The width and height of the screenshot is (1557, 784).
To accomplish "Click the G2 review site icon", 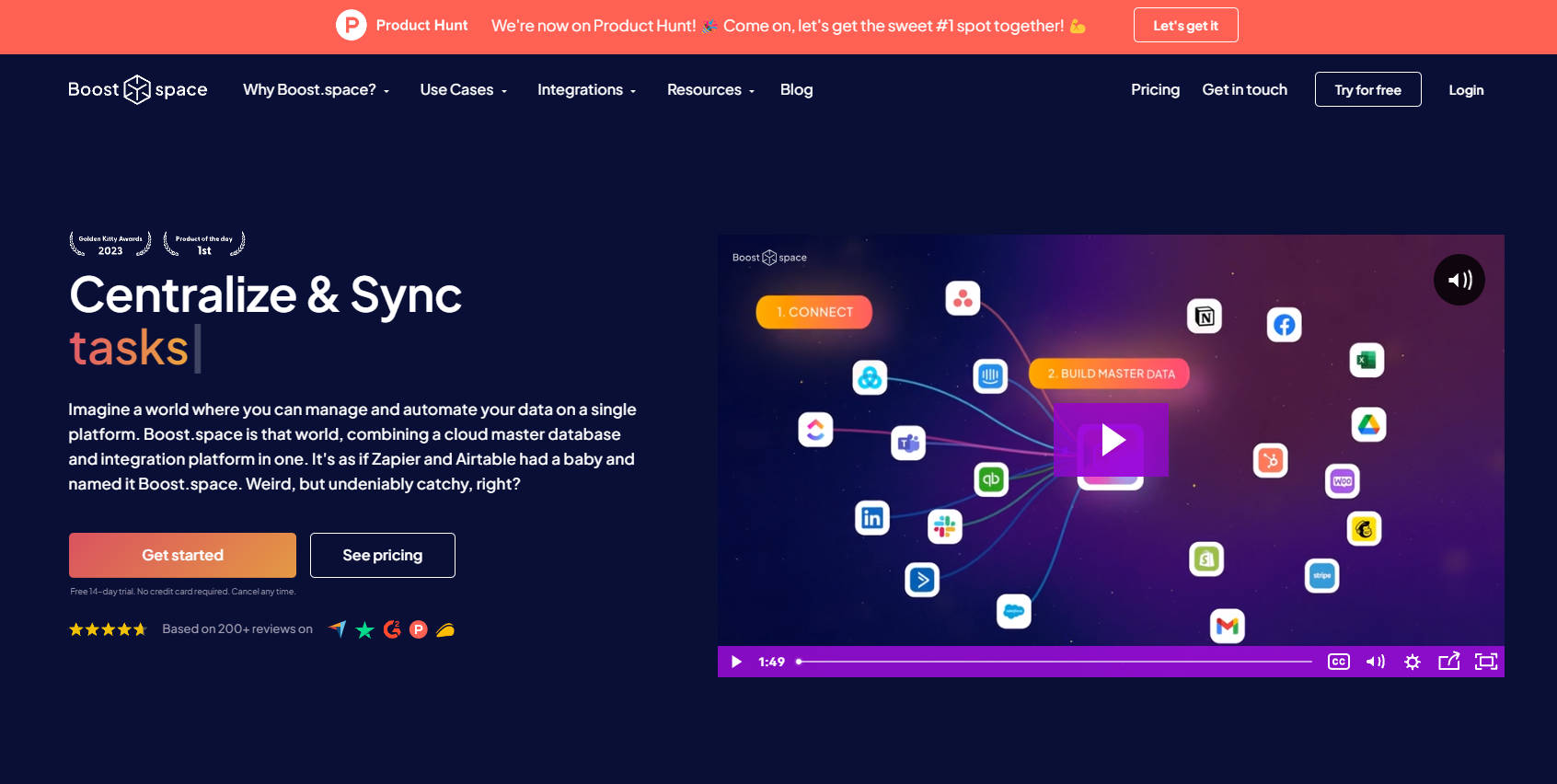I will 392,629.
